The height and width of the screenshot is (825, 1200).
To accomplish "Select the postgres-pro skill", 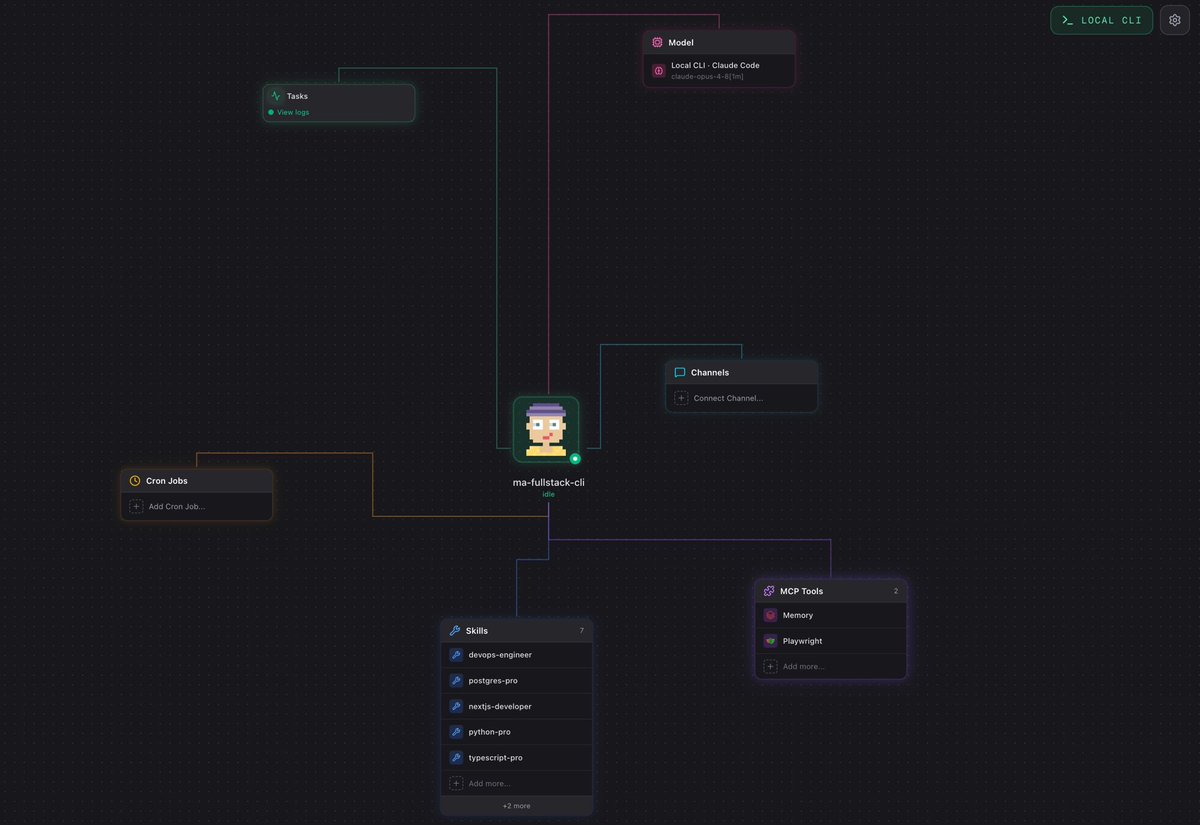I will coord(517,680).
